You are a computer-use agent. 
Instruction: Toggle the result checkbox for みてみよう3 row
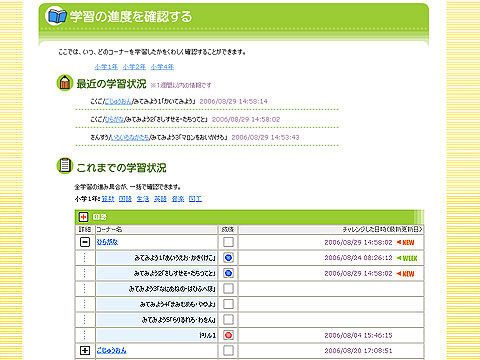point(228,288)
